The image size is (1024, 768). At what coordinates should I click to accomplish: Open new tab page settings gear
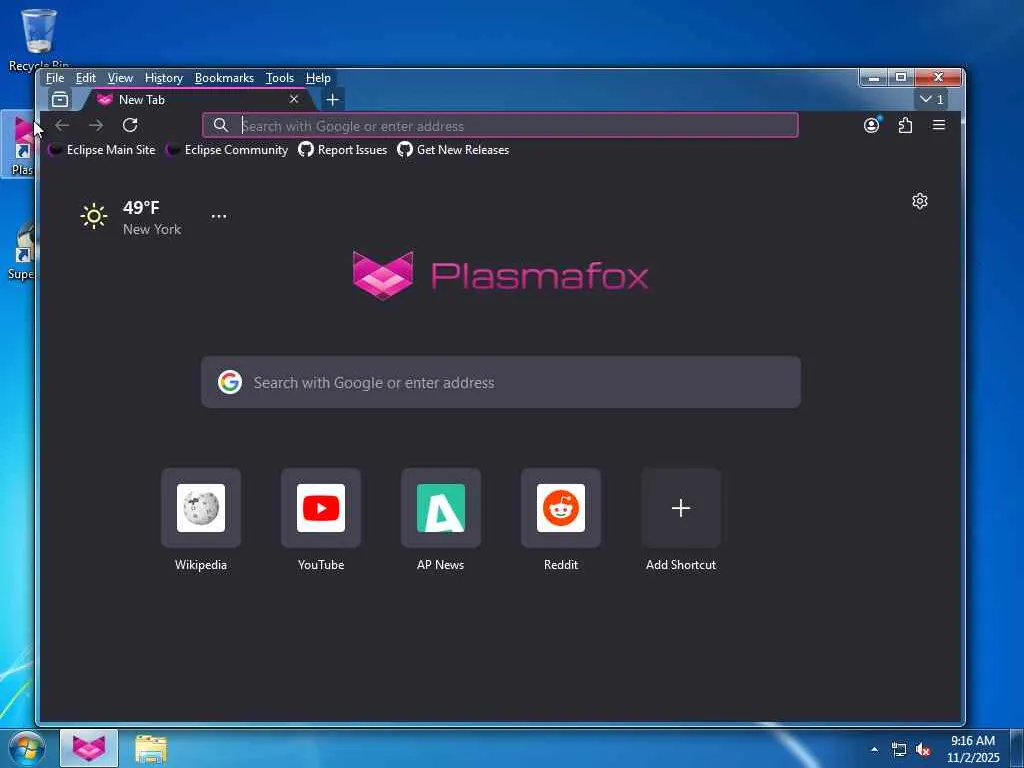(920, 201)
